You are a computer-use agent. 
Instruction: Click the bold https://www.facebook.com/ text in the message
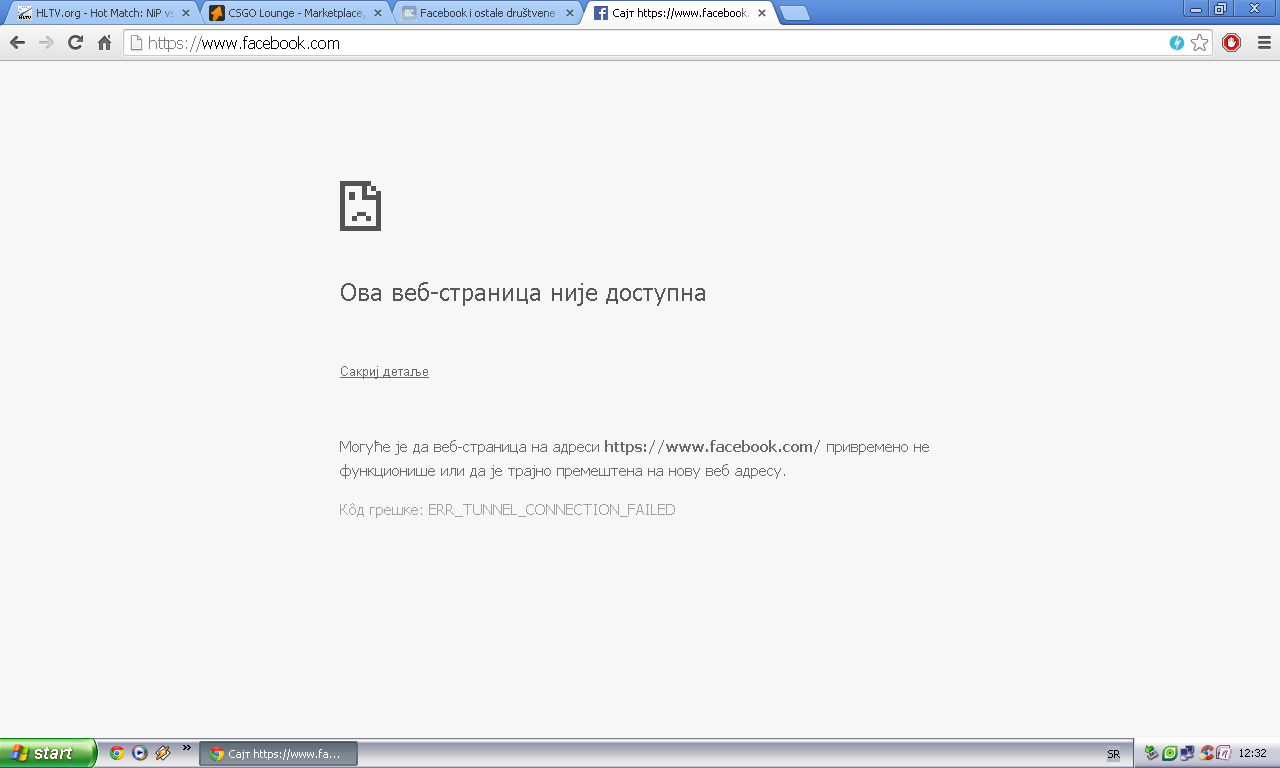coord(712,447)
